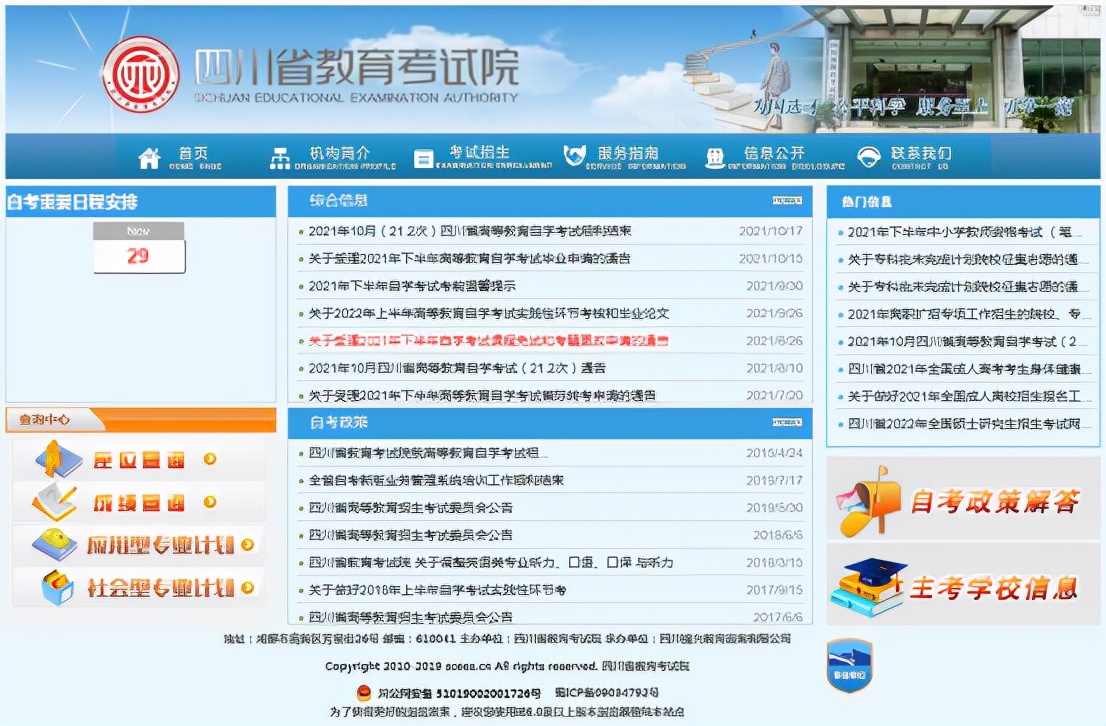Click the red circular Sichuan Examination Authority logo
Viewport: 1106px width, 726px height.
point(140,74)
